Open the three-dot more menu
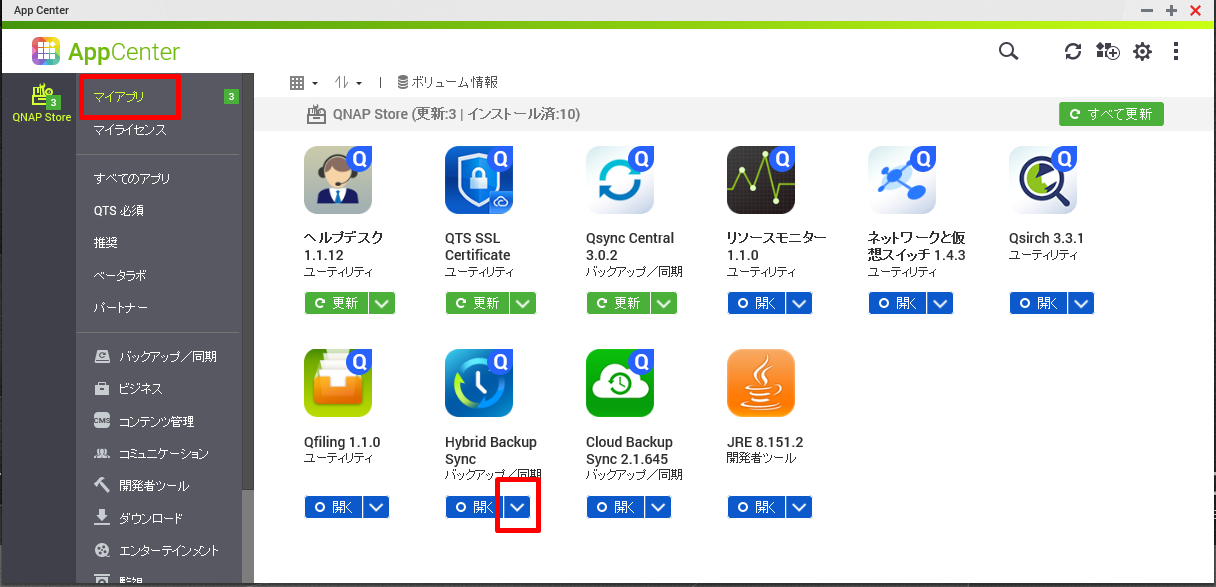Image resolution: width=1216 pixels, height=587 pixels. pos(1176,51)
